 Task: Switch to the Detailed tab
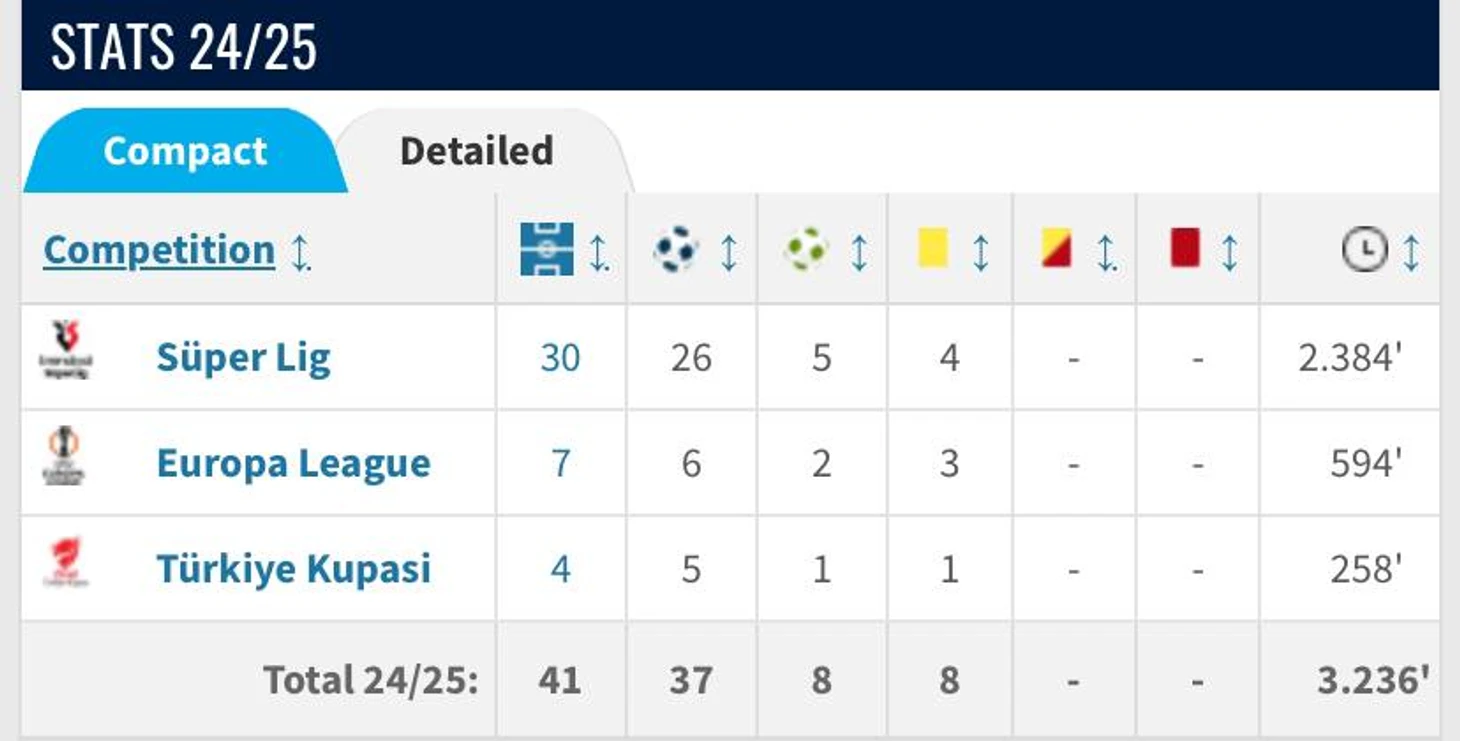477,151
